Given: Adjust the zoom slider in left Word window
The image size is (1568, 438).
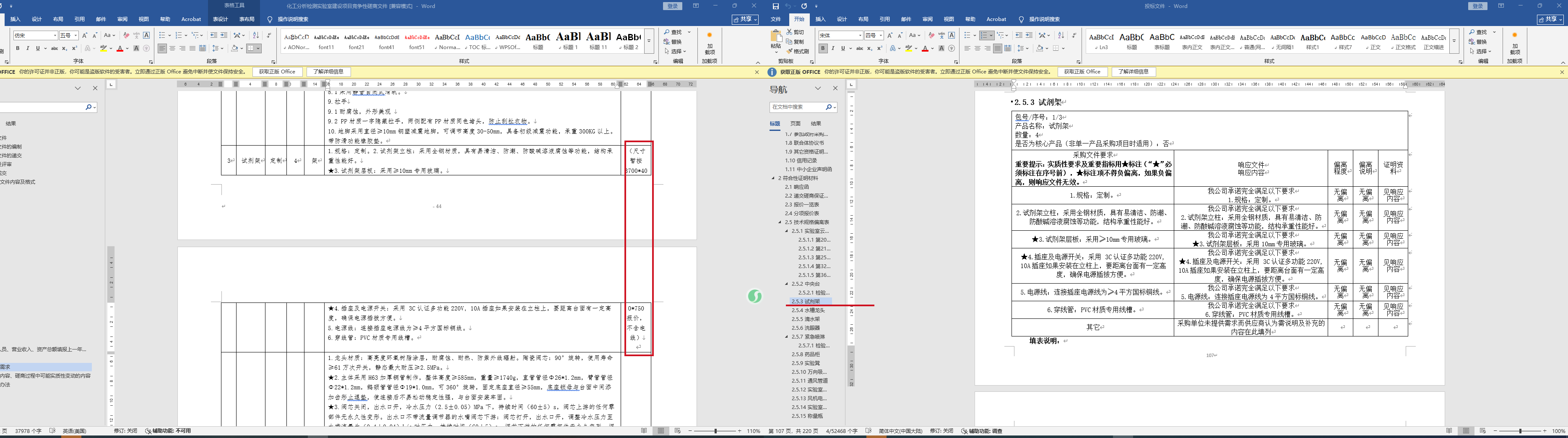Looking at the screenshot, I should coord(716,431).
